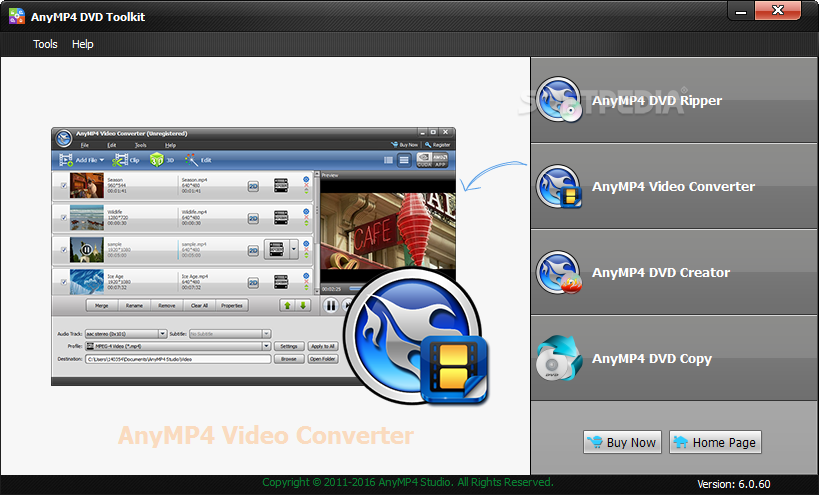The image size is (819, 495).
Task: Open the Tools menu
Action: tap(45, 44)
